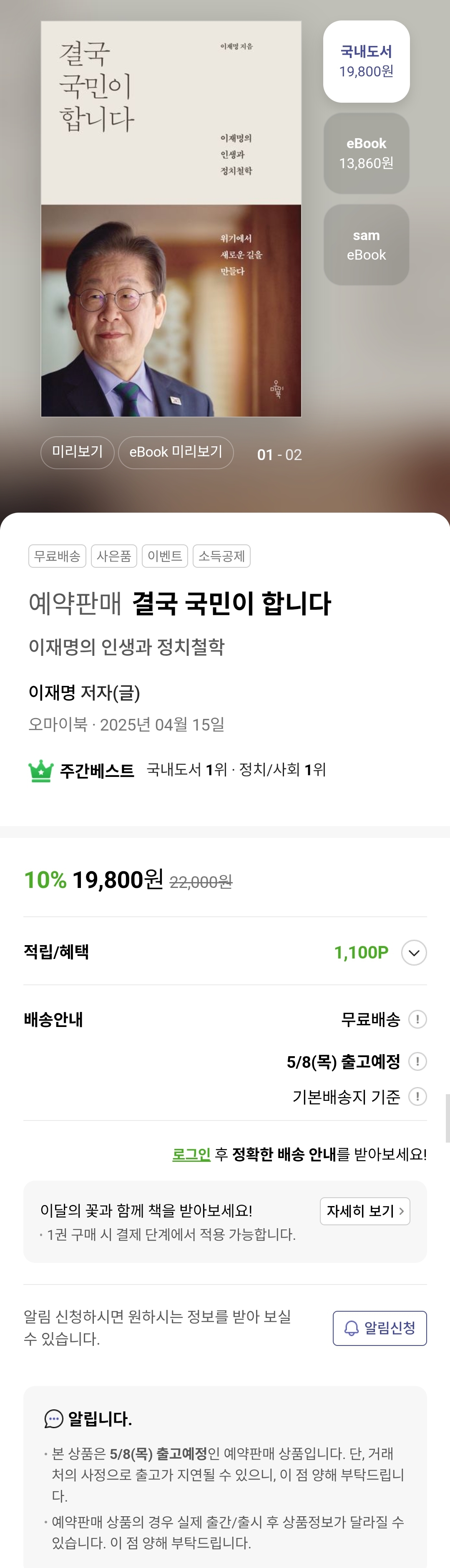Switch to eBook 13,860원 format

[x=366, y=153]
